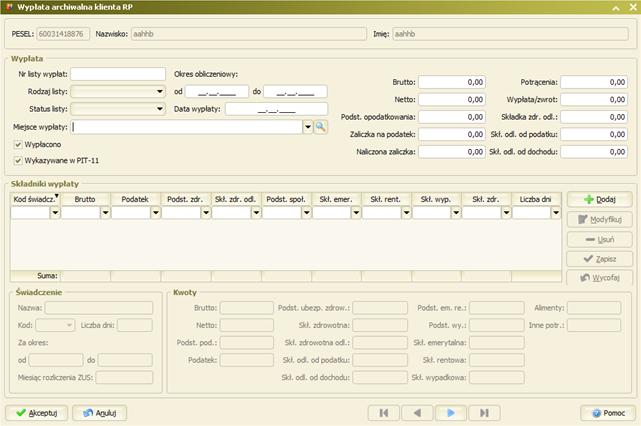
Task: Click the Skł. odl. od podatku field in Wypłata
Action: pyautogui.click(x=594, y=135)
